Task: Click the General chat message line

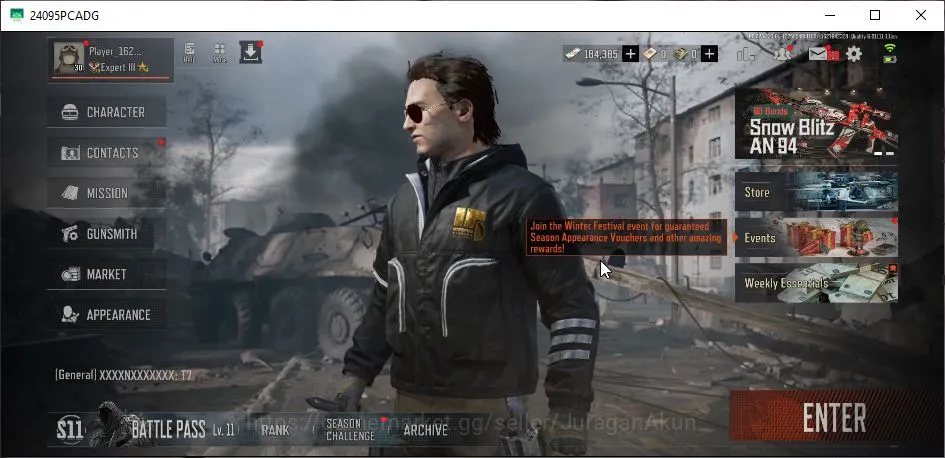Action: [124, 375]
